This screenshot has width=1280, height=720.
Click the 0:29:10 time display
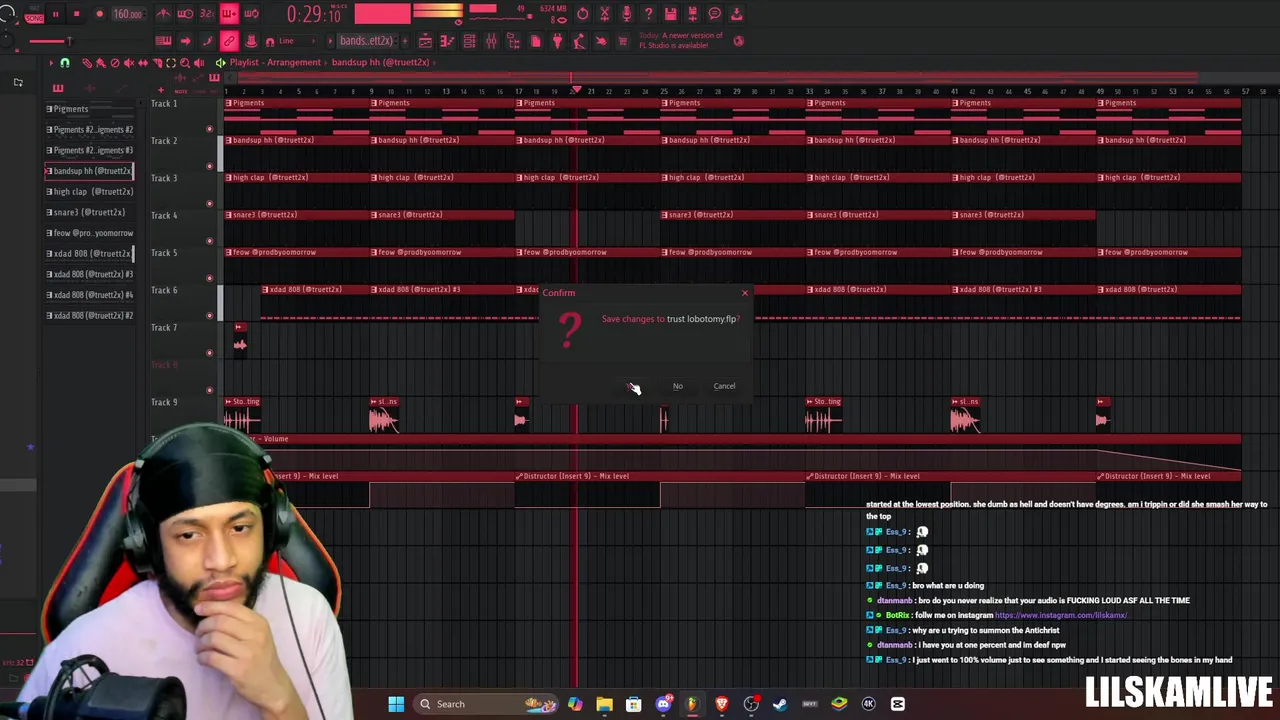[313, 14]
